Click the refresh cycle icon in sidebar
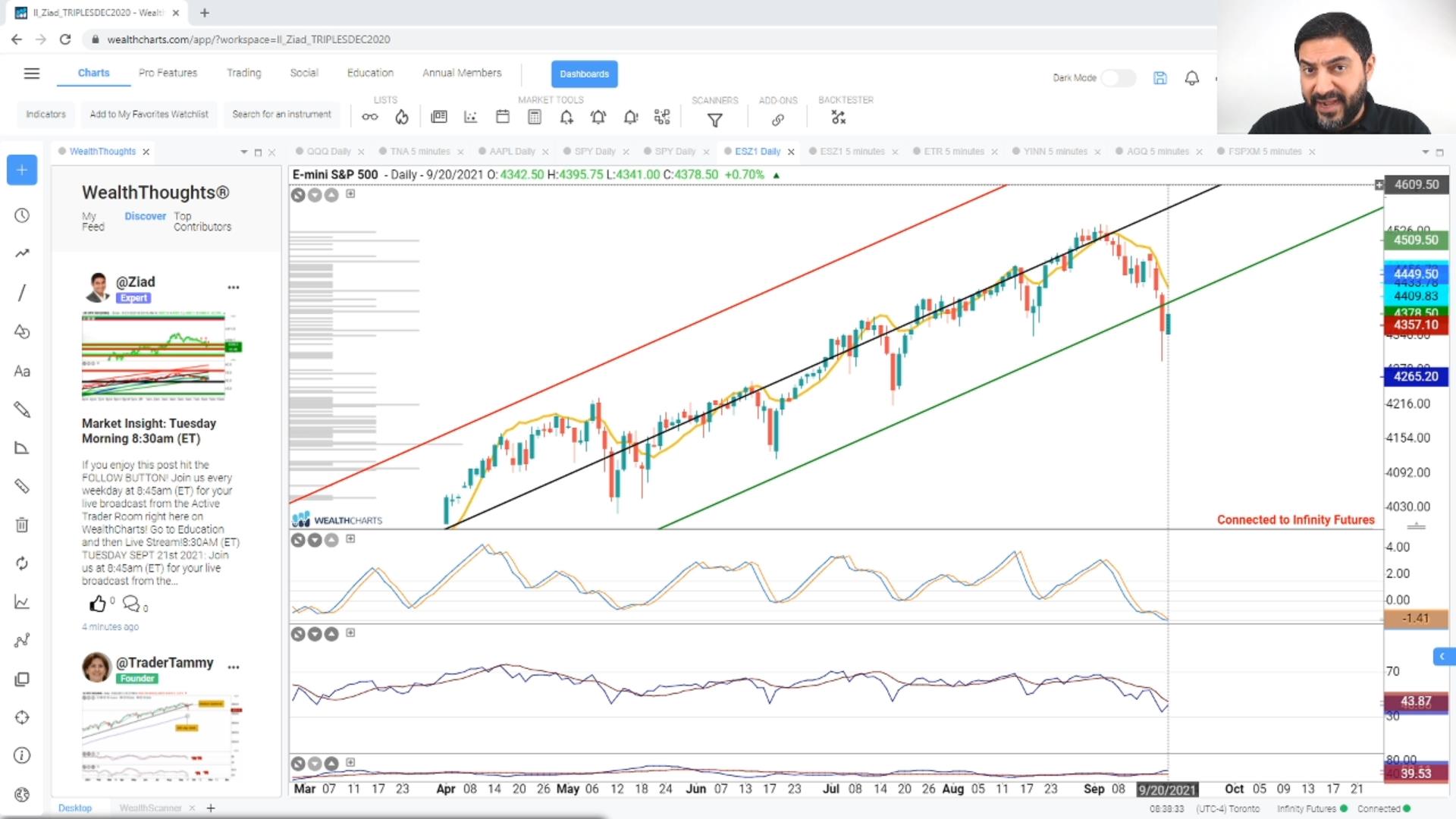 point(22,563)
